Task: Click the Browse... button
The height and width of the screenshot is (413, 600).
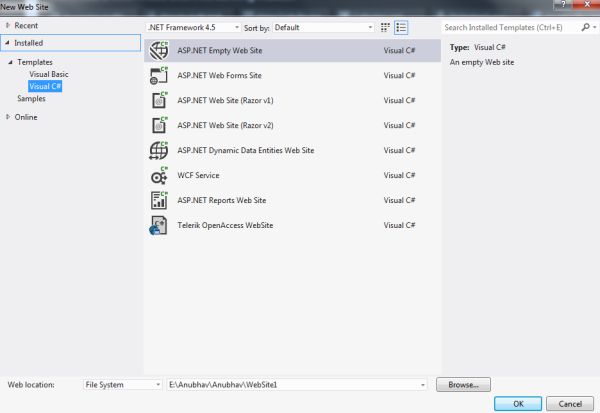Action: click(463, 385)
